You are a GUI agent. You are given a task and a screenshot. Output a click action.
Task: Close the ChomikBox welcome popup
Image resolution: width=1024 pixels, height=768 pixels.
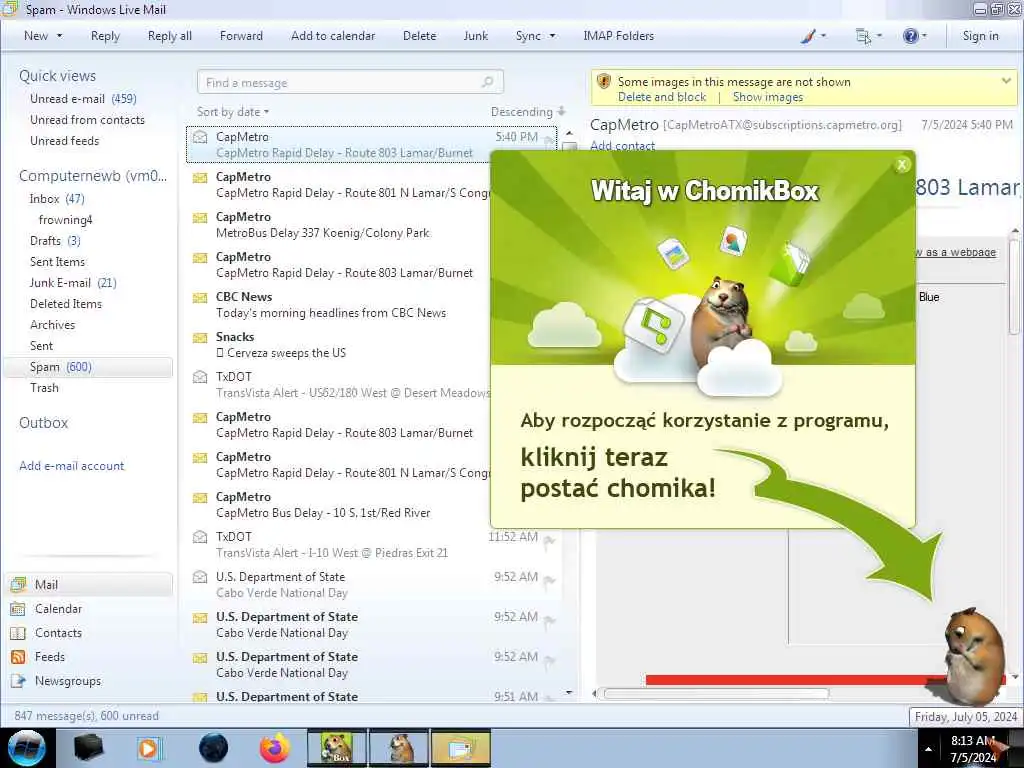pyautogui.click(x=902, y=165)
